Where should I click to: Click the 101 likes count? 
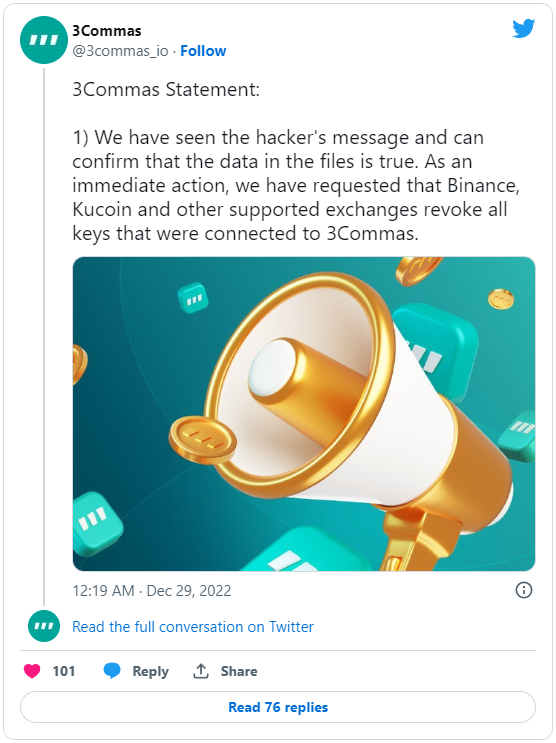[64, 671]
